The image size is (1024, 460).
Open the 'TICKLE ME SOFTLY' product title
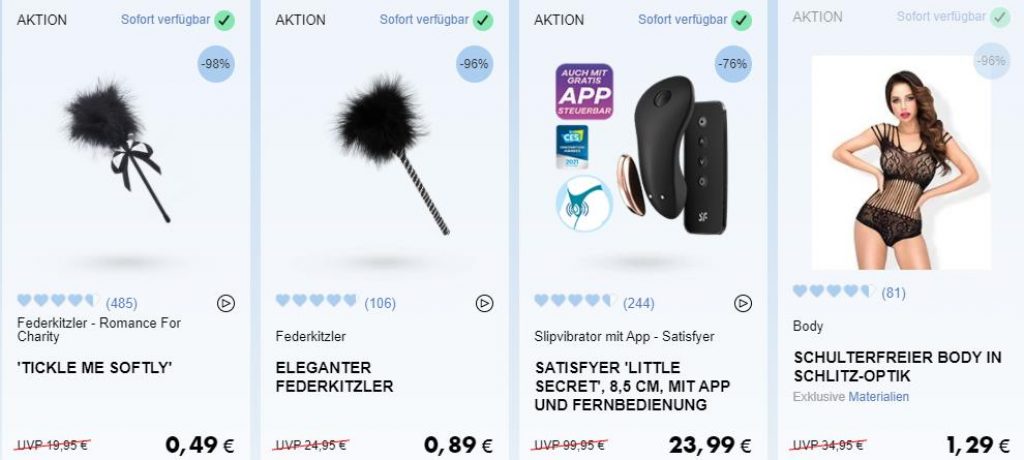point(95,368)
